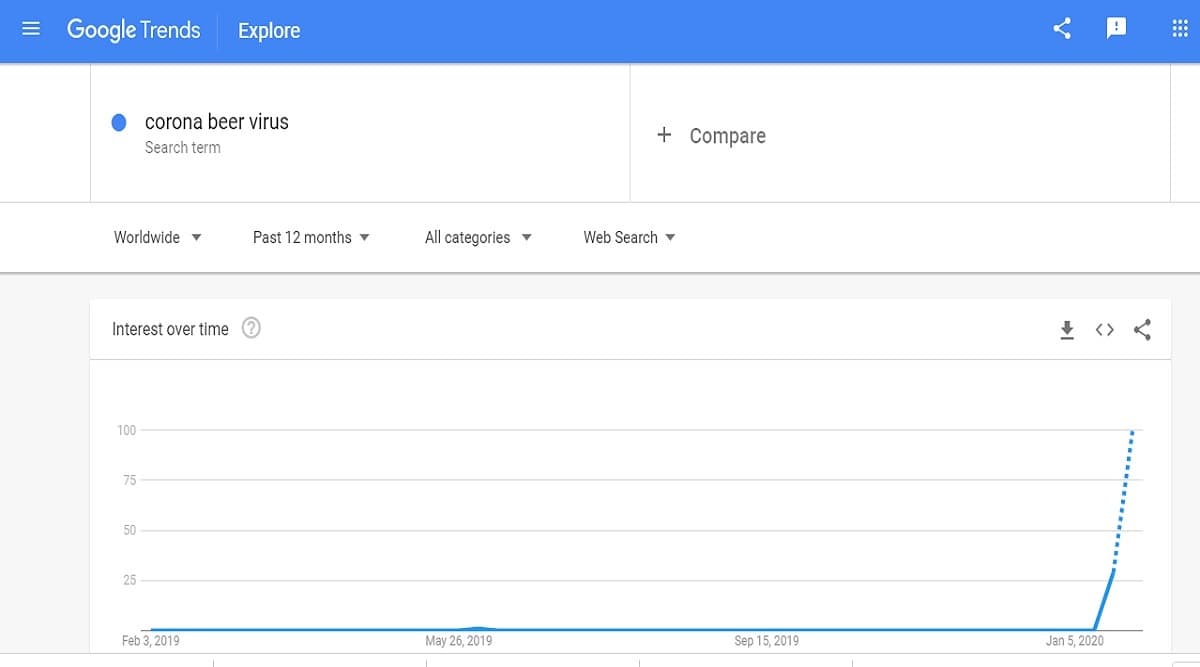
Task: Open the Web Search type dropdown
Action: [x=629, y=237]
